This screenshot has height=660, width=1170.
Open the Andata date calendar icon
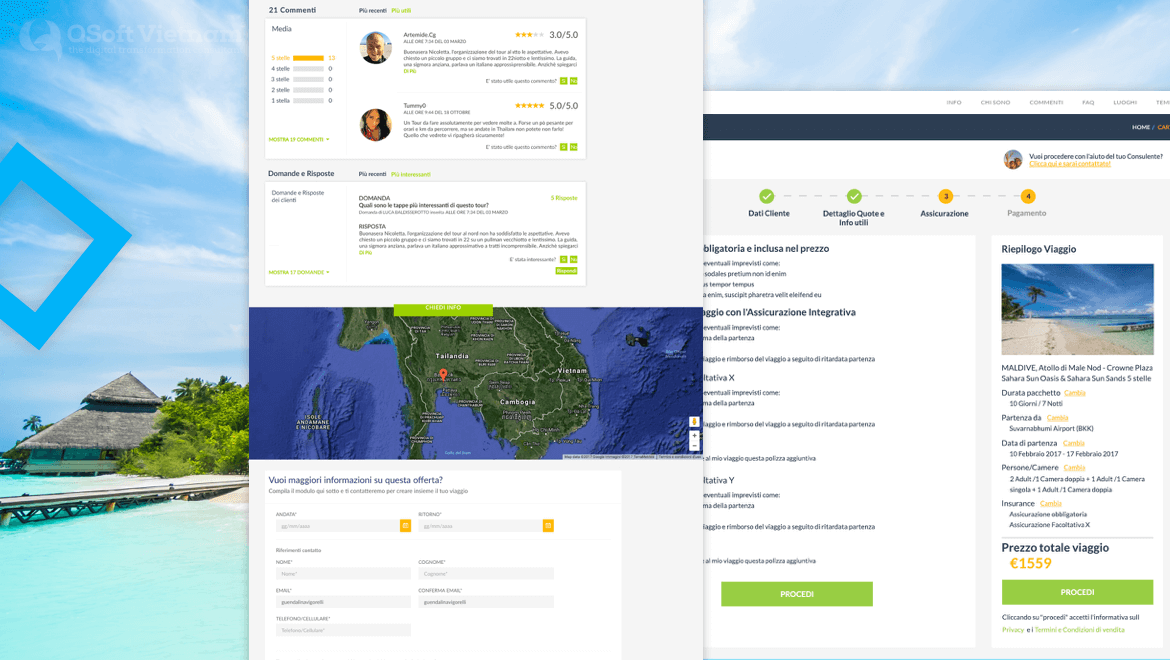pos(405,526)
